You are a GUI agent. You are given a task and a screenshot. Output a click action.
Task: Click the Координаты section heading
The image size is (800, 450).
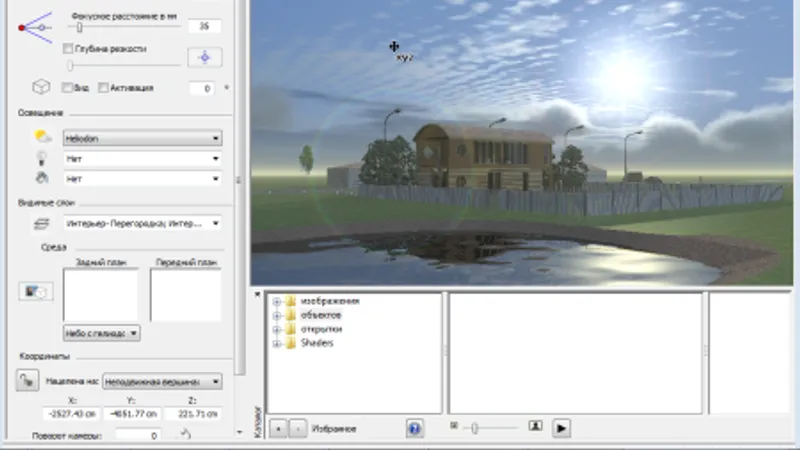pos(44,356)
